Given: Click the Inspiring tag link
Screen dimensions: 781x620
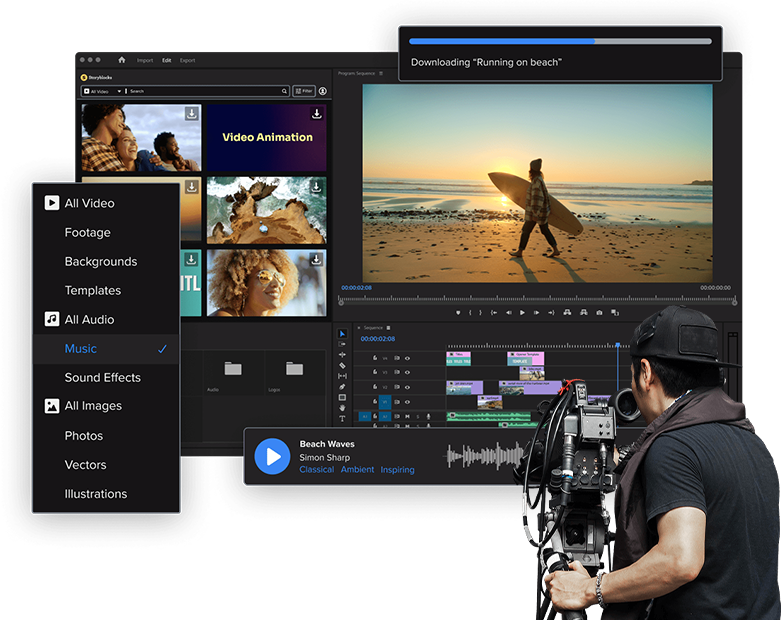Looking at the screenshot, I should [397, 470].
